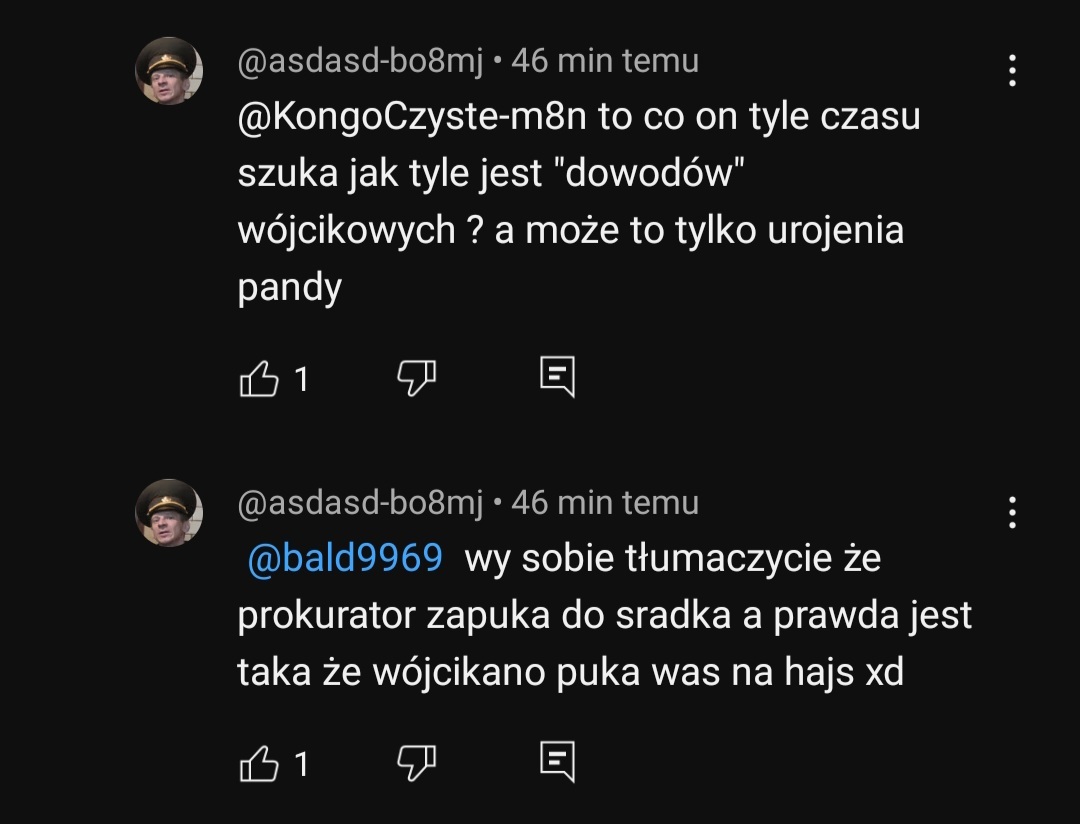Dislike the first comment mentioning @KongoCzyste-m8n
1080x824 pixels.
pyautogui.click(x=416, y=377)
